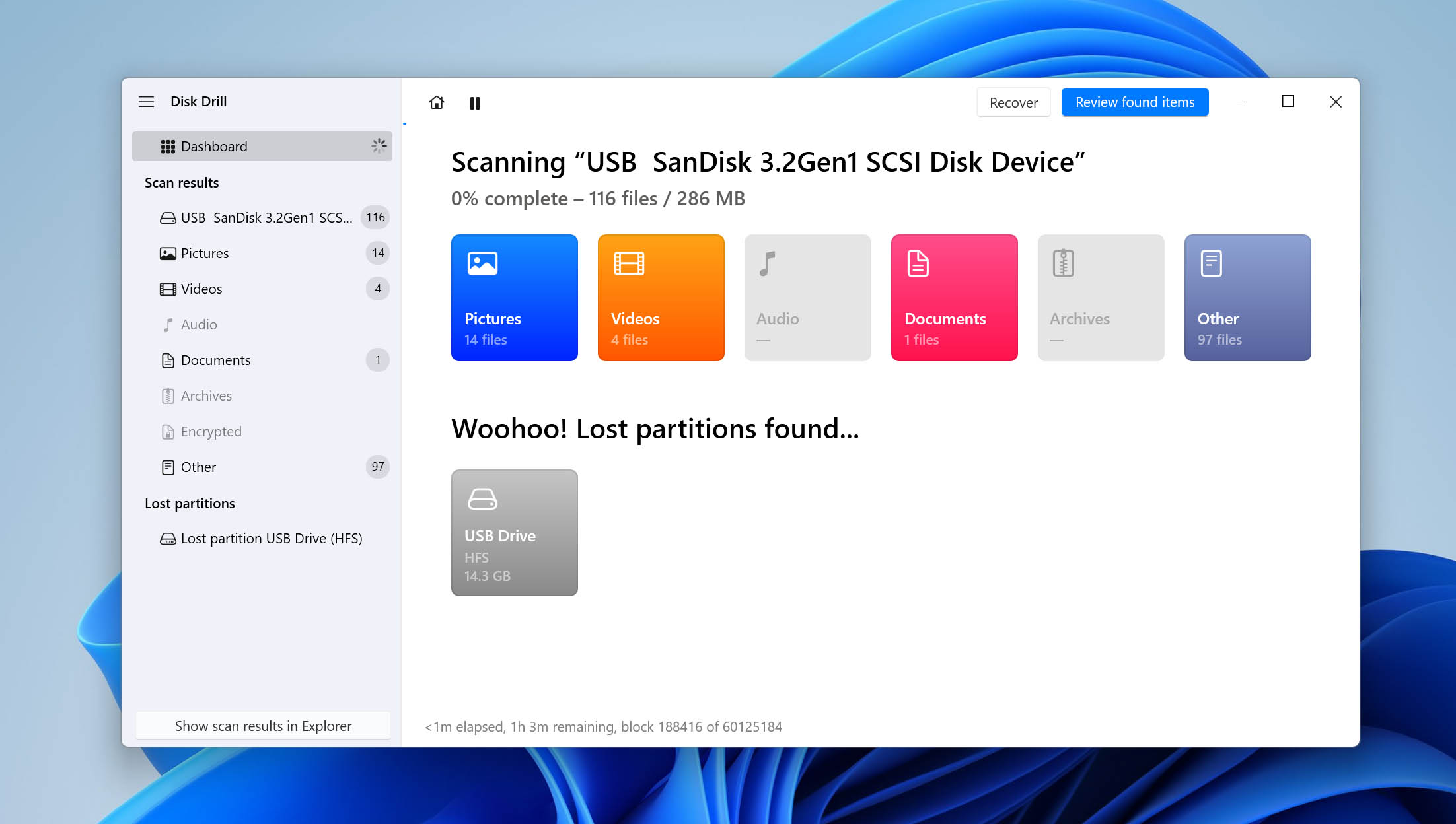Viewport: 1456px width, 824px height.
Task: Click the page icon beside sidebar Other
Action: coord(168,467)
